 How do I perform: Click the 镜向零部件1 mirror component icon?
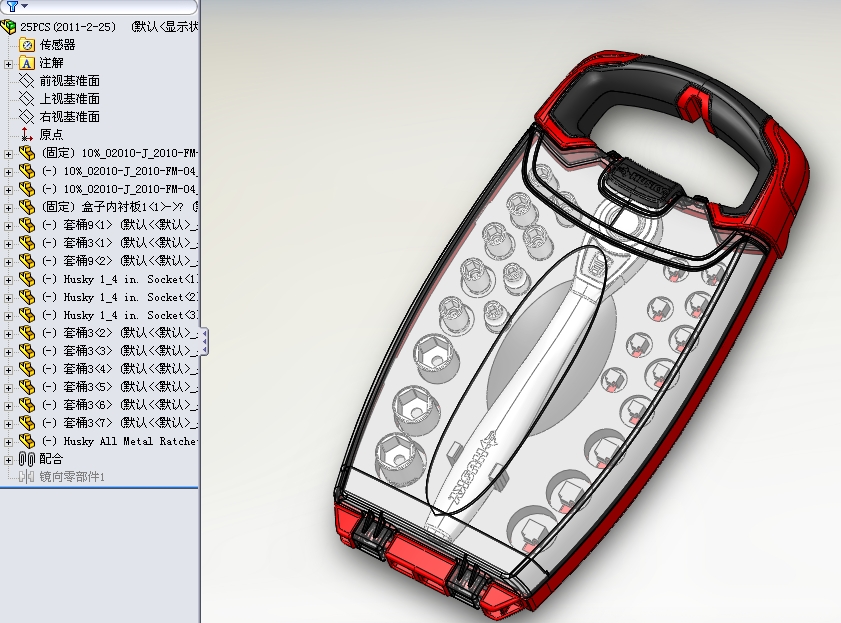[x=28, y=475]
